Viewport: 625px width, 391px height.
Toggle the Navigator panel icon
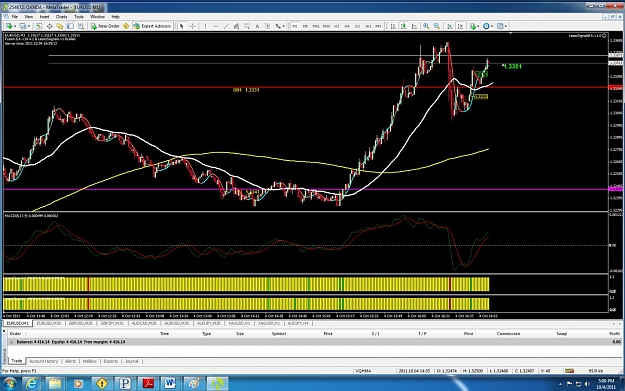click(60, 26)
